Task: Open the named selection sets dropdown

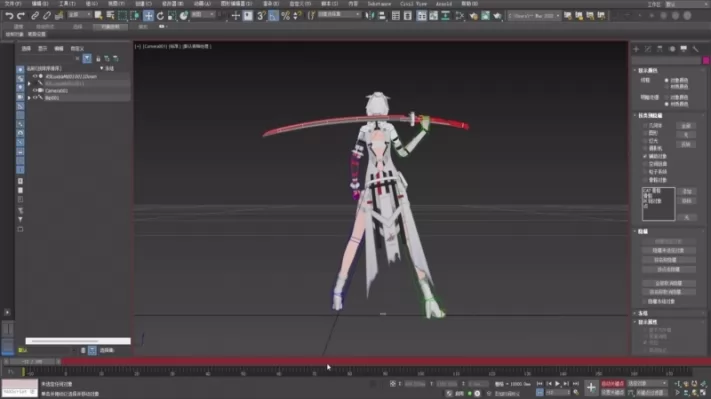Action: 339,15
